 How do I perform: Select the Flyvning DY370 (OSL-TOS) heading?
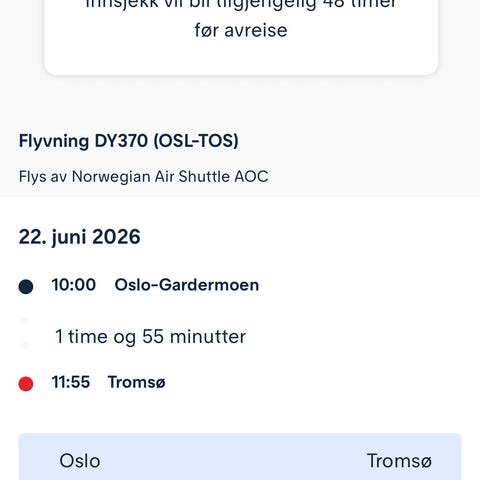click(x=129, y=141)
